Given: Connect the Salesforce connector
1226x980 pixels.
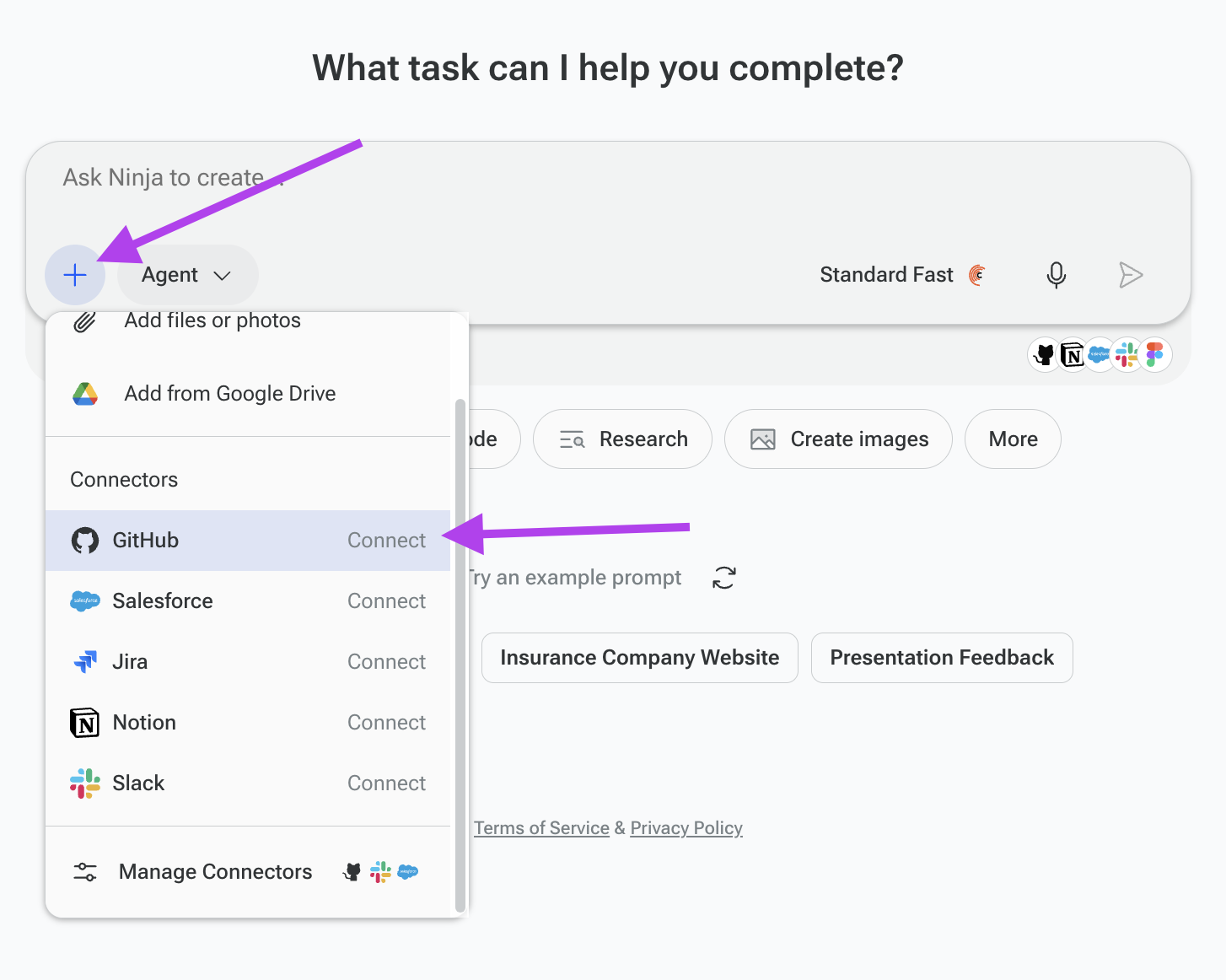Looking at the screenshot, I should (386, 601).
